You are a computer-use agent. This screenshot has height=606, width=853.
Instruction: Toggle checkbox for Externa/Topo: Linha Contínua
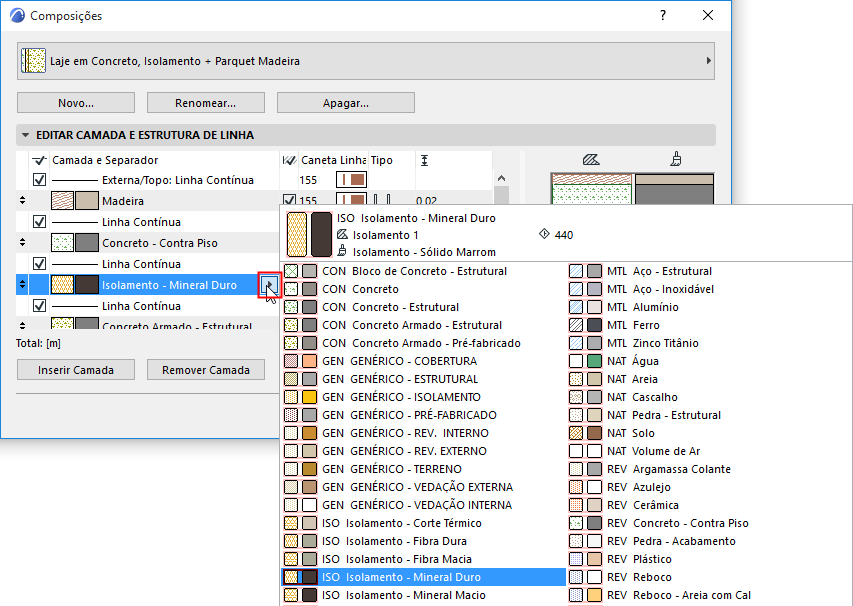pos(39,180)
